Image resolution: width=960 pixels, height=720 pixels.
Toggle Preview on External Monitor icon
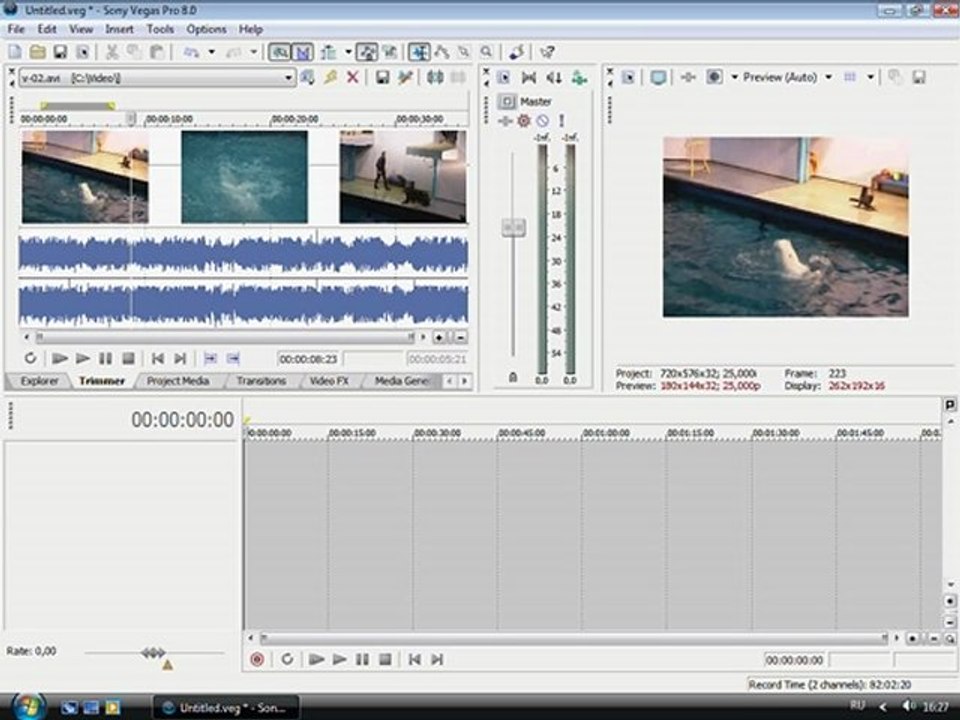tap(658, 77)
